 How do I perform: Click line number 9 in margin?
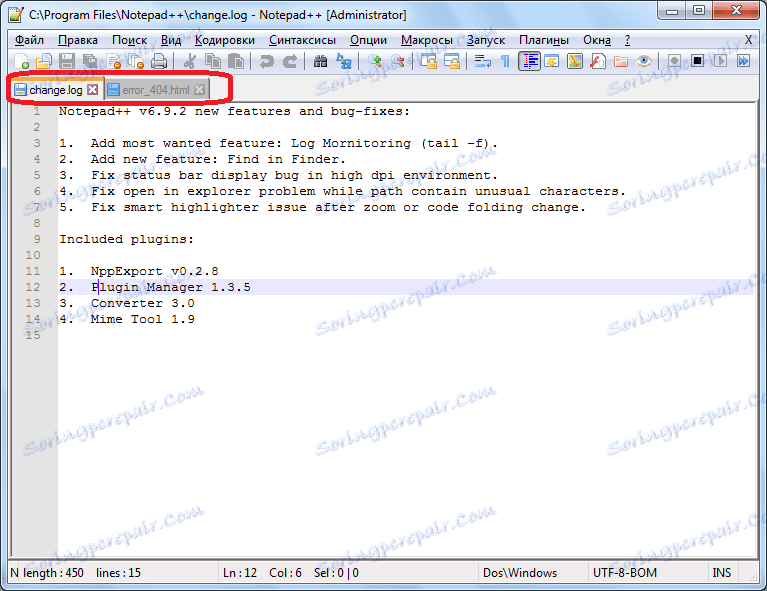pyautogui.click(x=37, y=239)
